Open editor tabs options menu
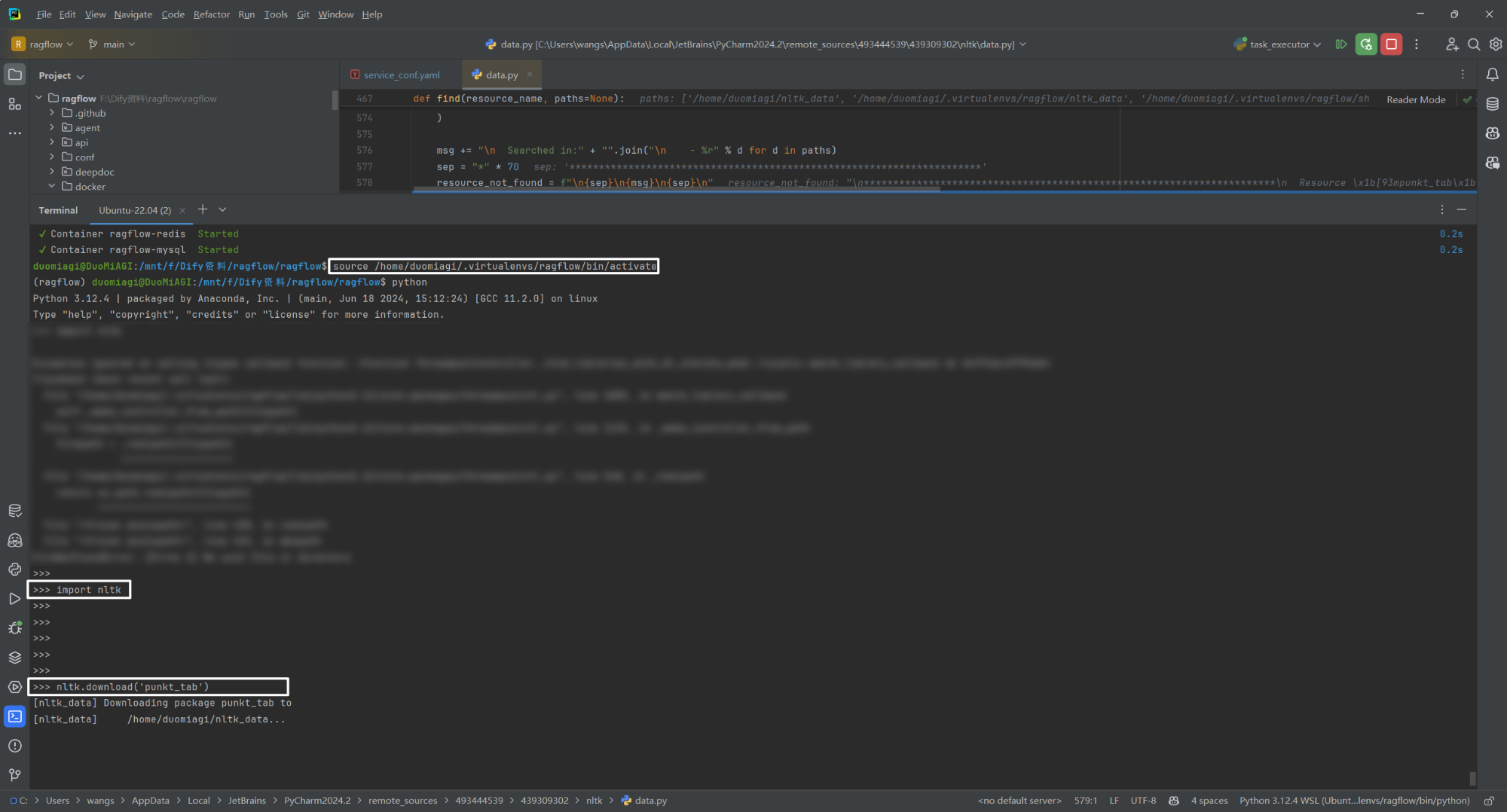Image resolution: width=1507 pixels, height=812 pixels. [1463, 75]
